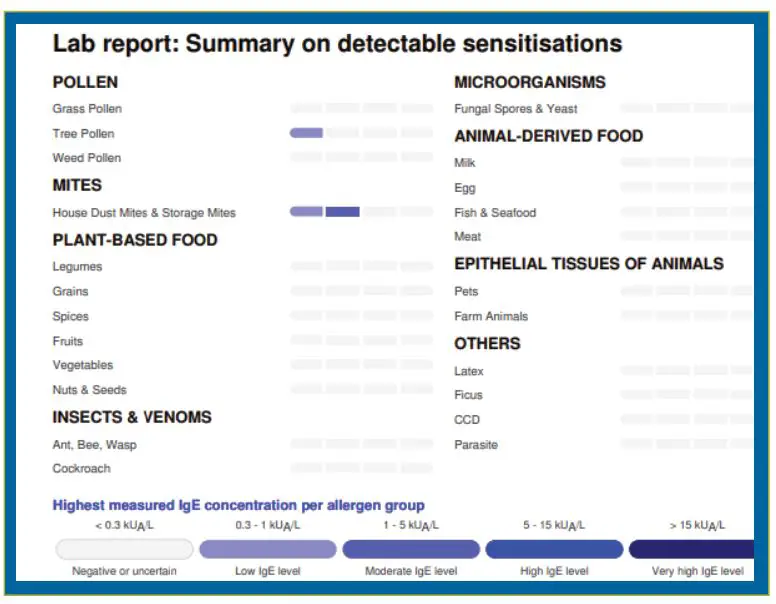The width and height of the screenshot is (776, 604).
Task: Select the Grass Pollen row label
Action: coord(87,108)
